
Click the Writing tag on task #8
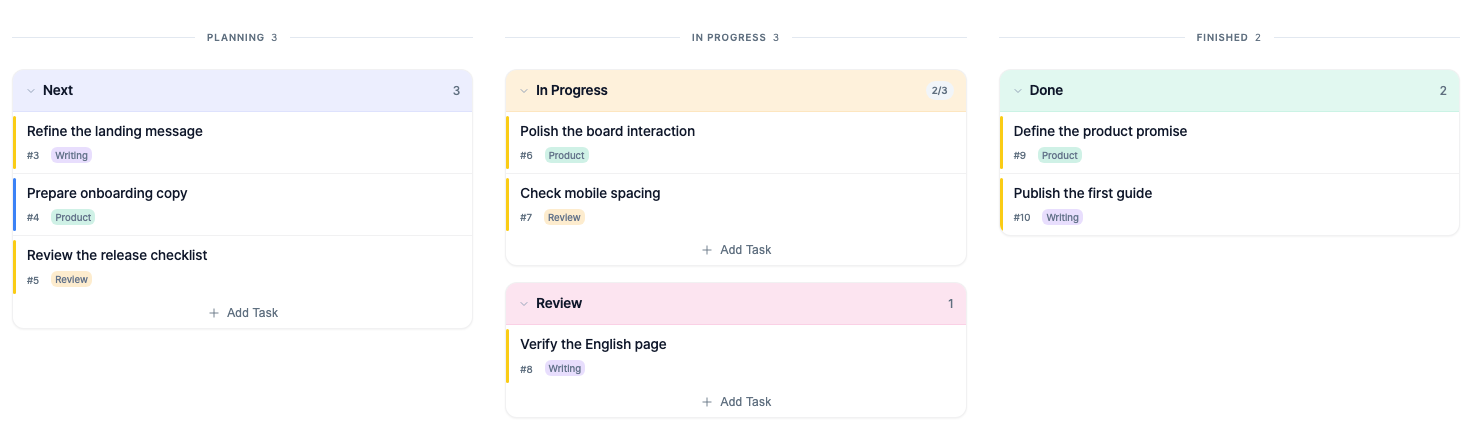pyautogui.click(x=564, y=369)
